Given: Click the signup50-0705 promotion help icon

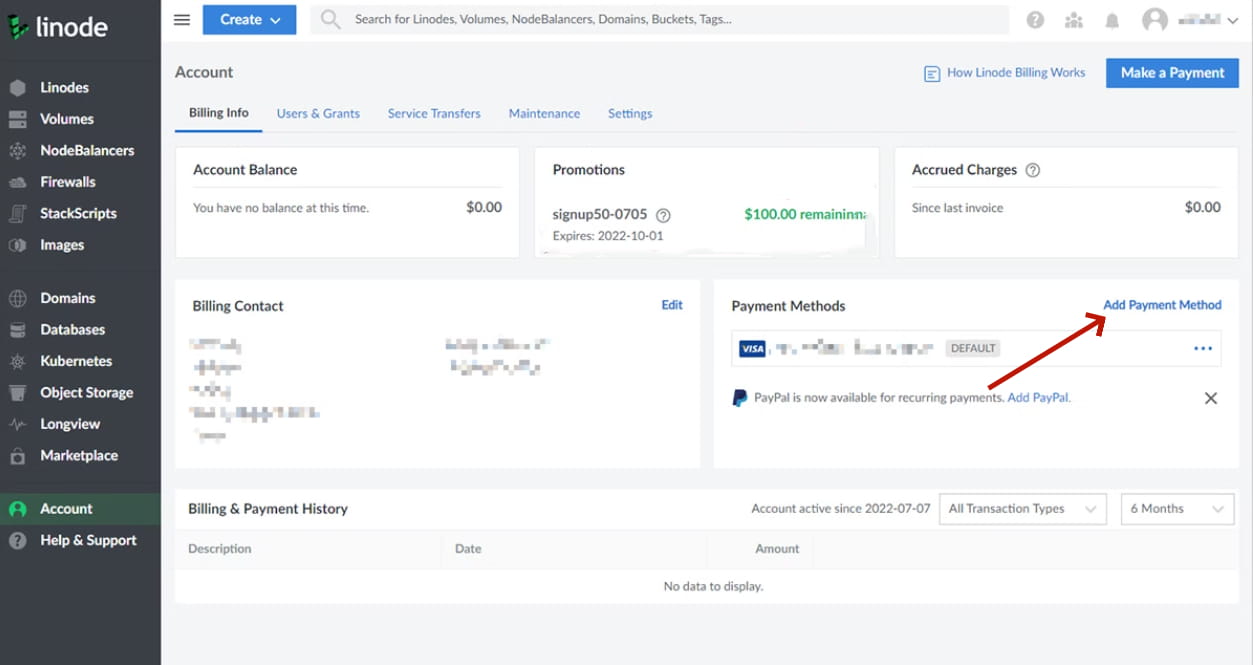Looking at the screenshot, I should click(663, 215).
